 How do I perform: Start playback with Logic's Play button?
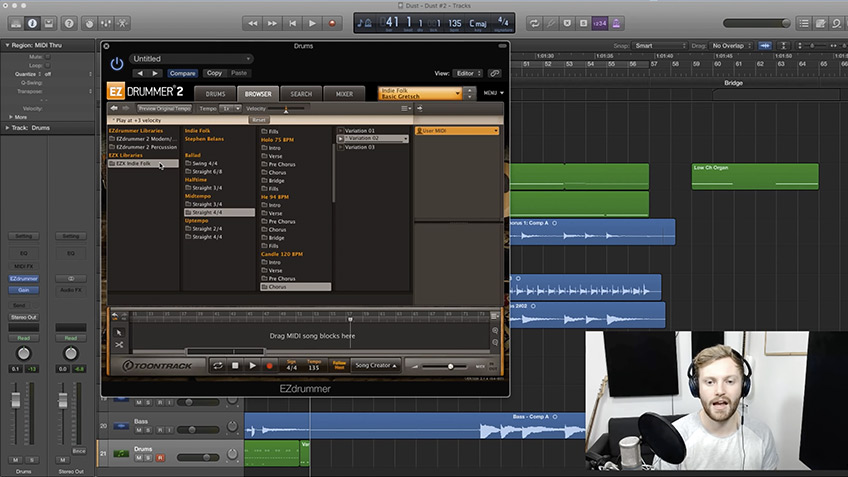click(x=312, y=23)
